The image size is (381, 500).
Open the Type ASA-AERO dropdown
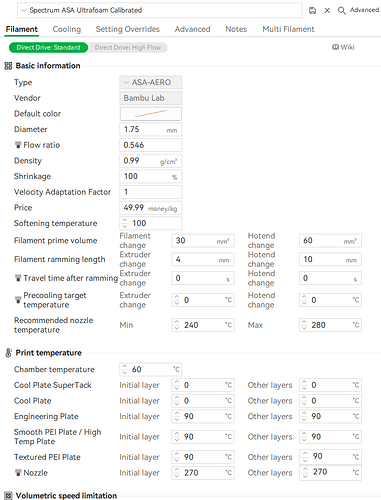(151, 82)
